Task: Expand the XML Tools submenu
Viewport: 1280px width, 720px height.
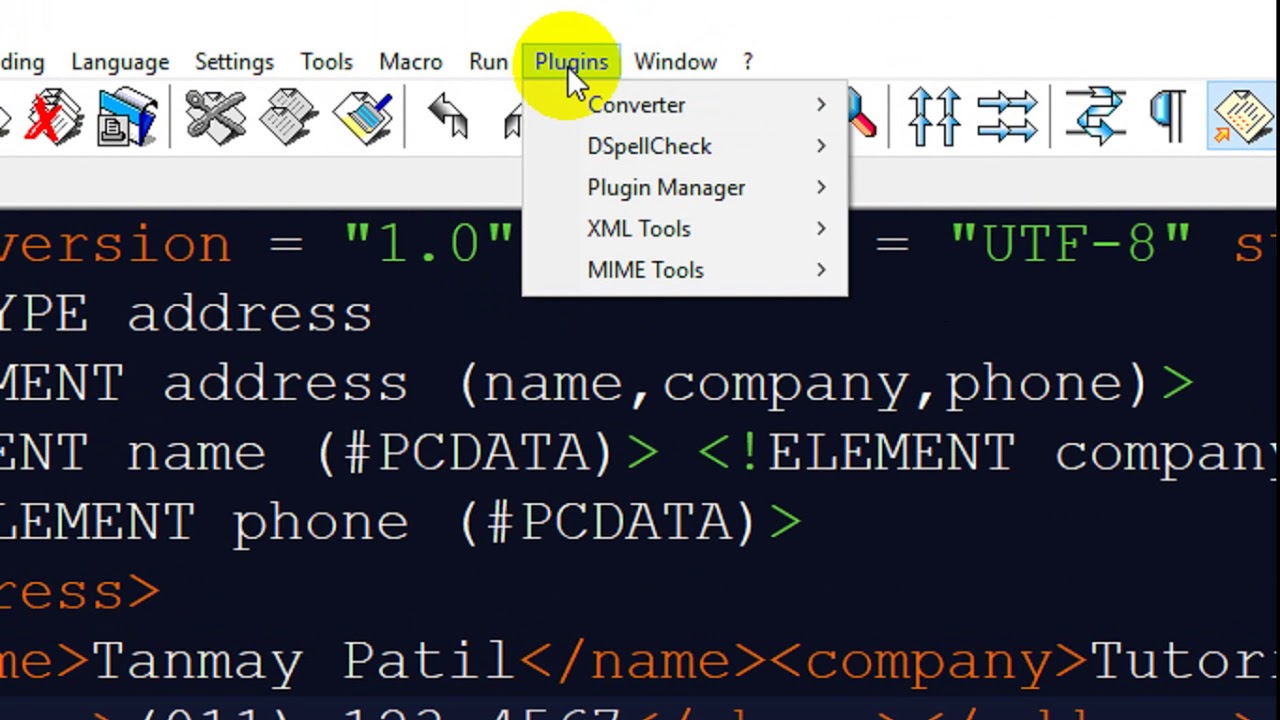Action: pos(685,229)
